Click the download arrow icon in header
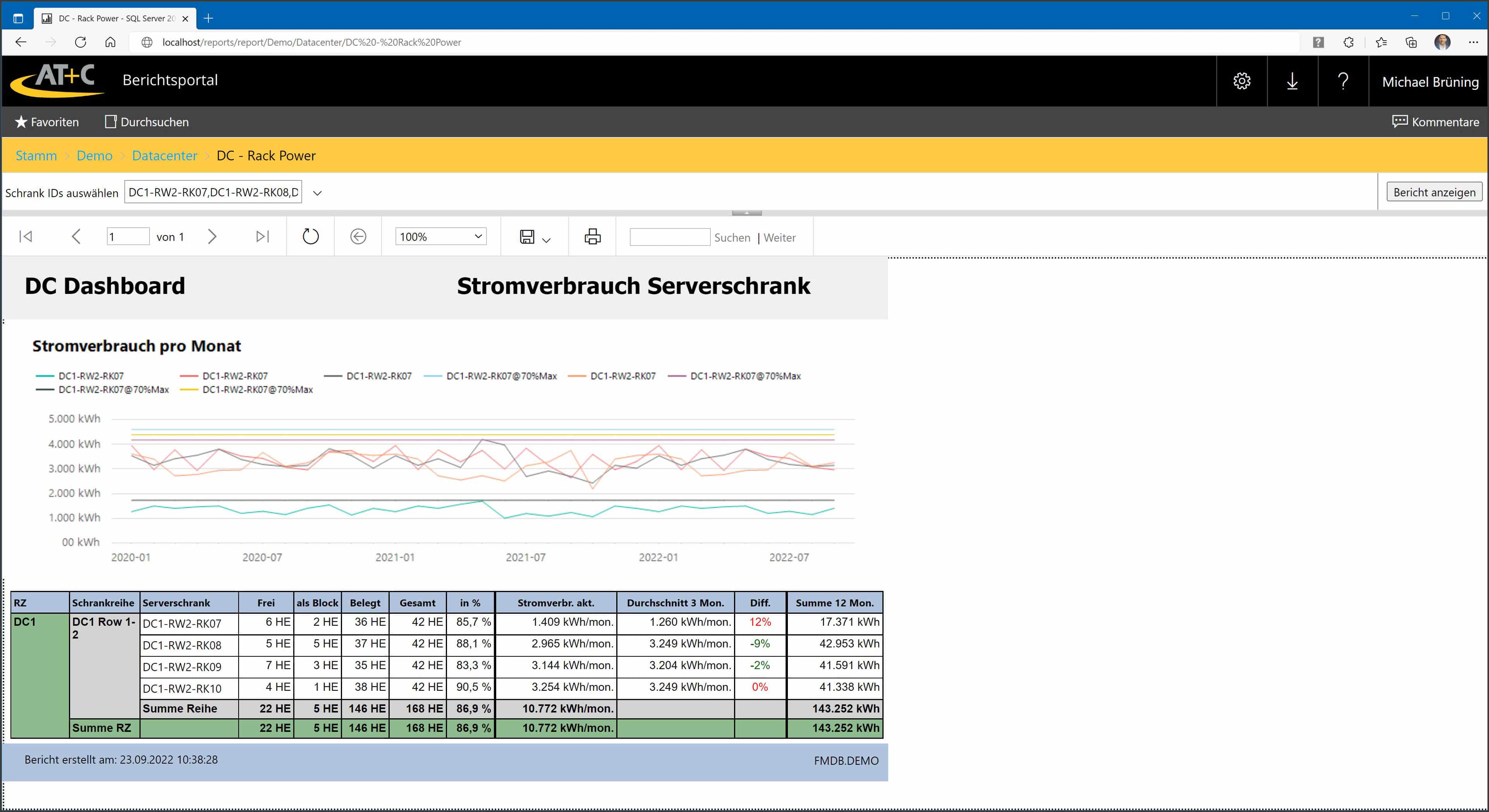The height and width of the screenshot is (812, 1489). 1292,81
